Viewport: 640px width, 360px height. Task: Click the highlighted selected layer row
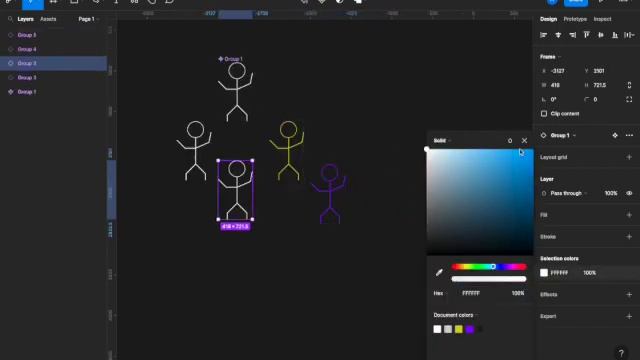53,63
